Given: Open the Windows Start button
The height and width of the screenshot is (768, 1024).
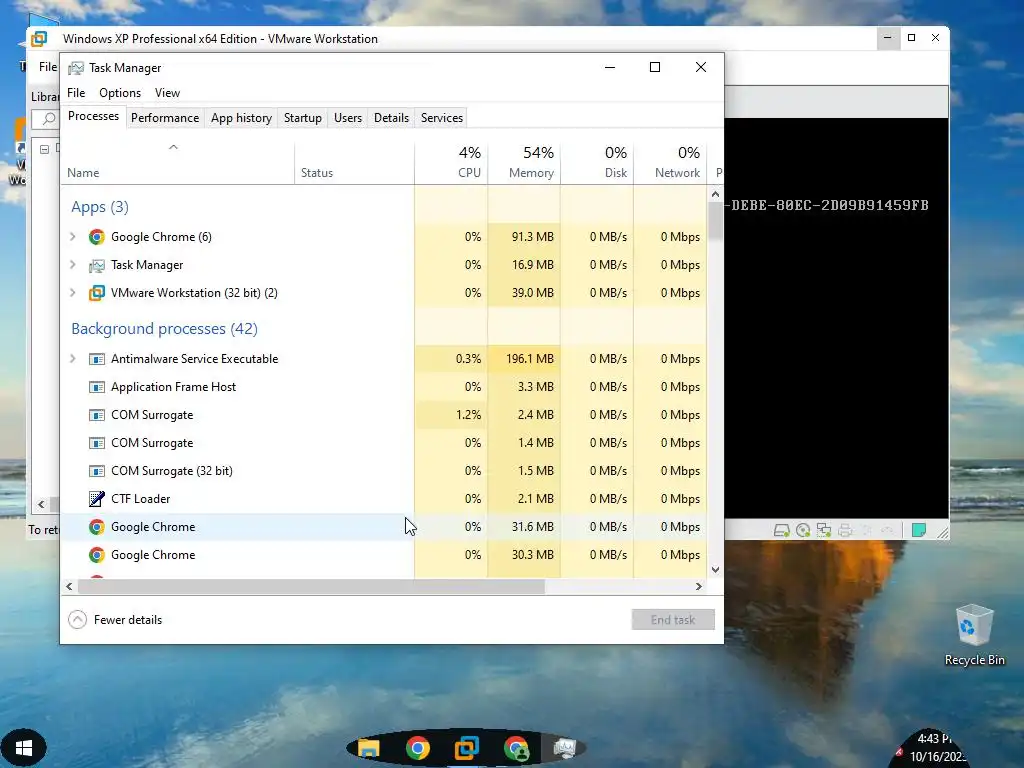Looking at the screenshot, I should 24,747.
